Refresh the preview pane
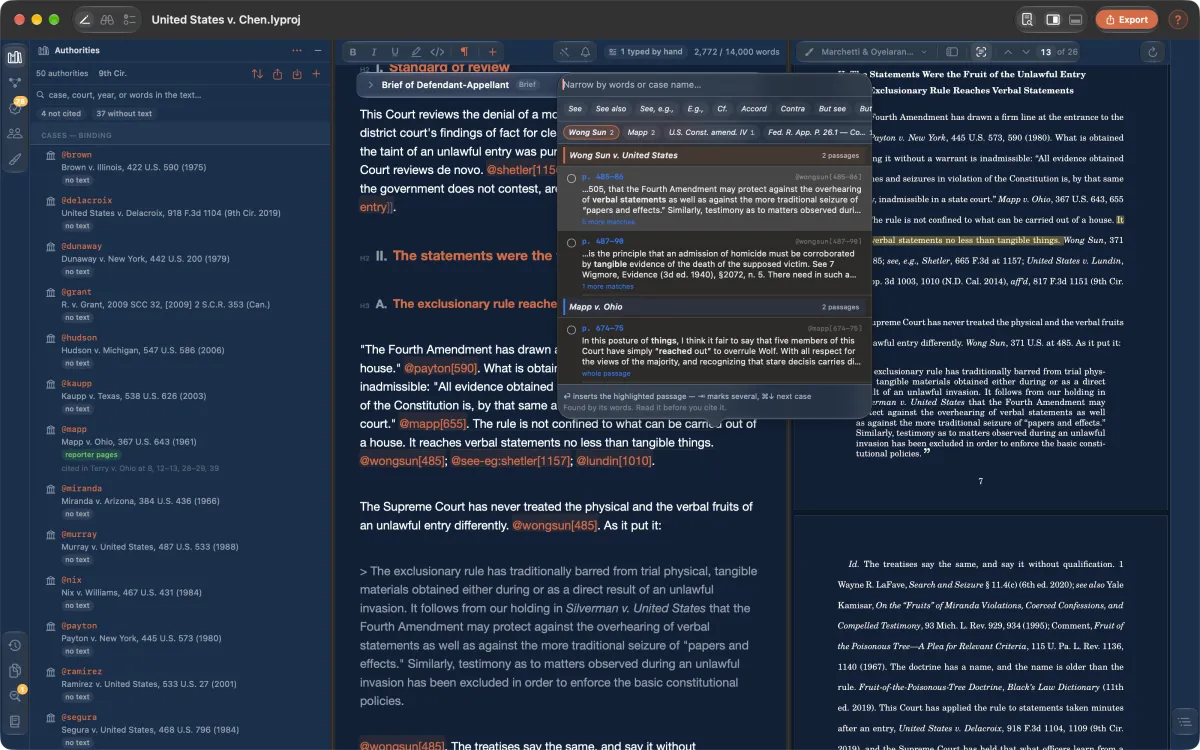 pyautogui.click(x=1153, y=52)
